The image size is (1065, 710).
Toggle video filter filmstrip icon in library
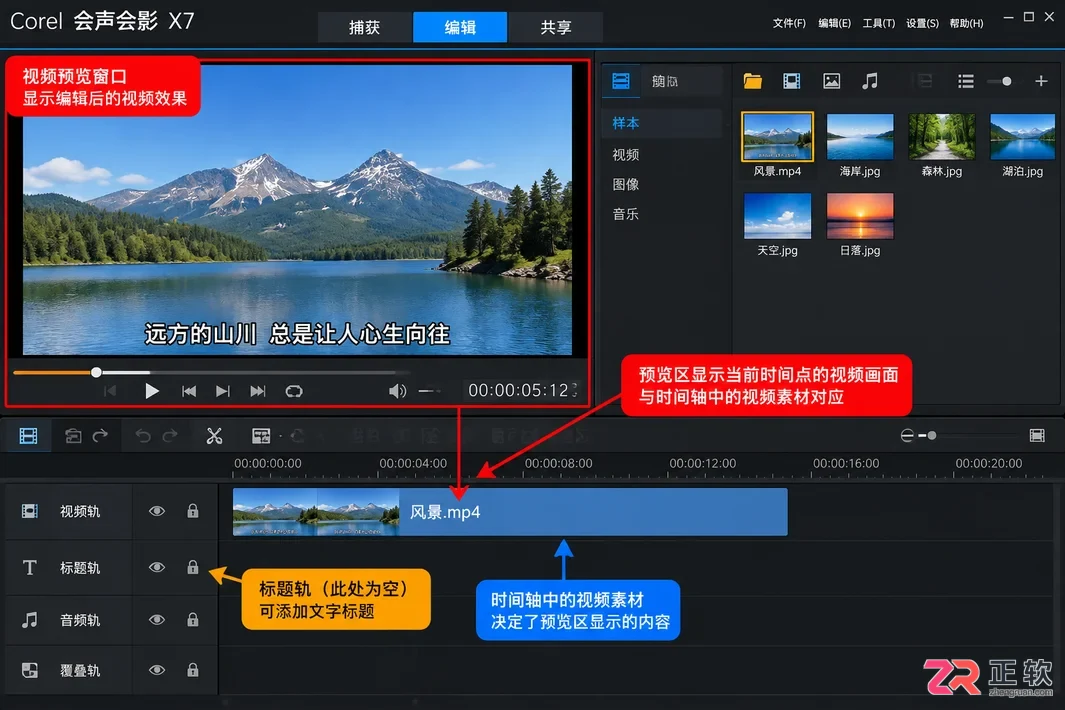click(791, 82)
